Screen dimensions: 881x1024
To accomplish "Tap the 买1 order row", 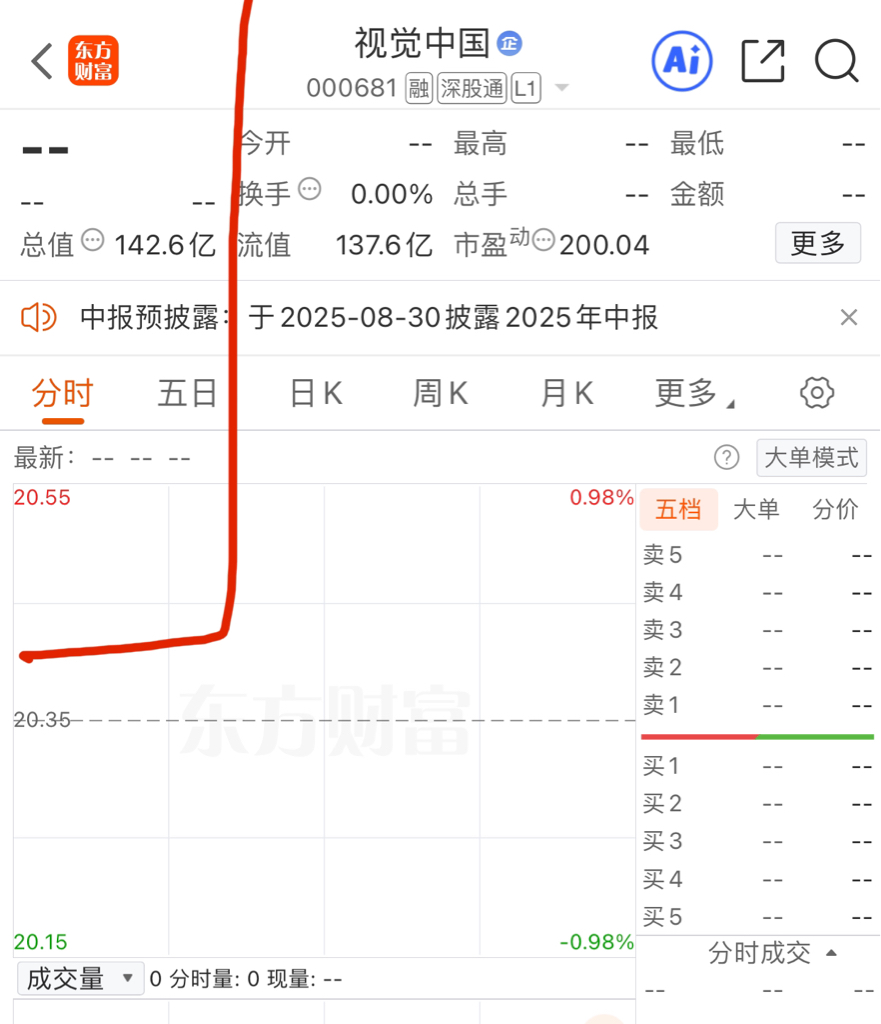I will tap(758, 765).
